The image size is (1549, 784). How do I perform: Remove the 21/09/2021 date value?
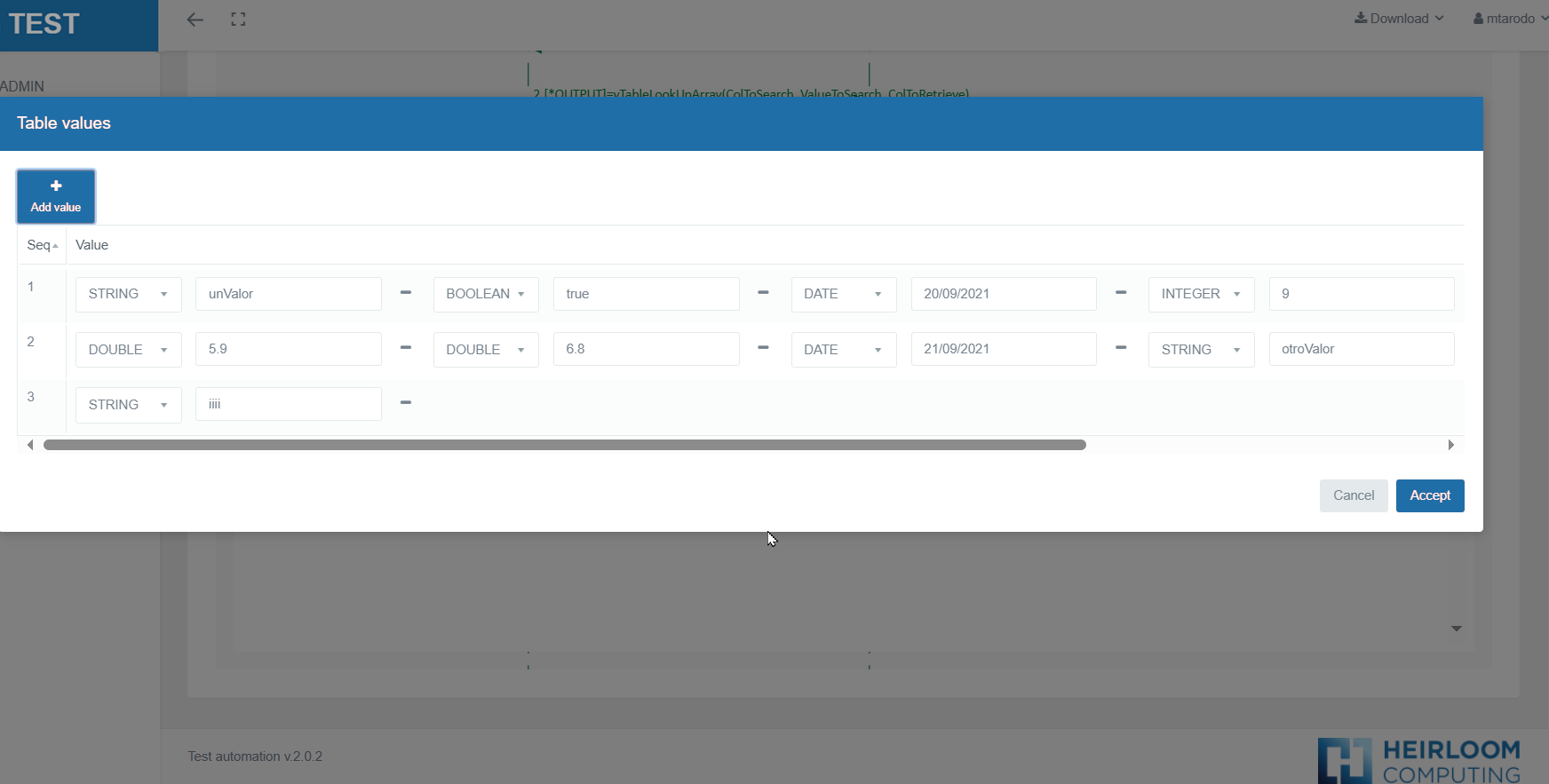tap(1121, 348)
